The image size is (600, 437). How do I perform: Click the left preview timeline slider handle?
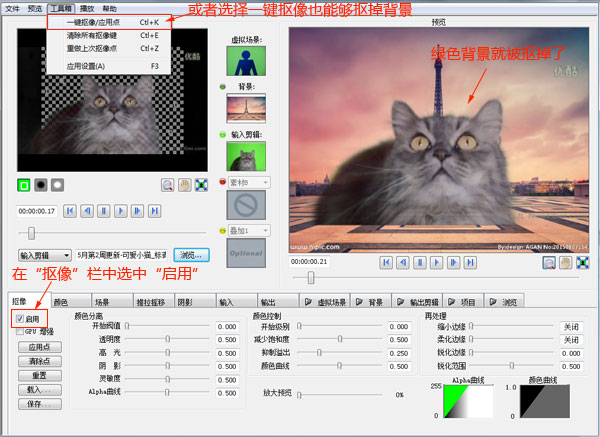point(31,233)
